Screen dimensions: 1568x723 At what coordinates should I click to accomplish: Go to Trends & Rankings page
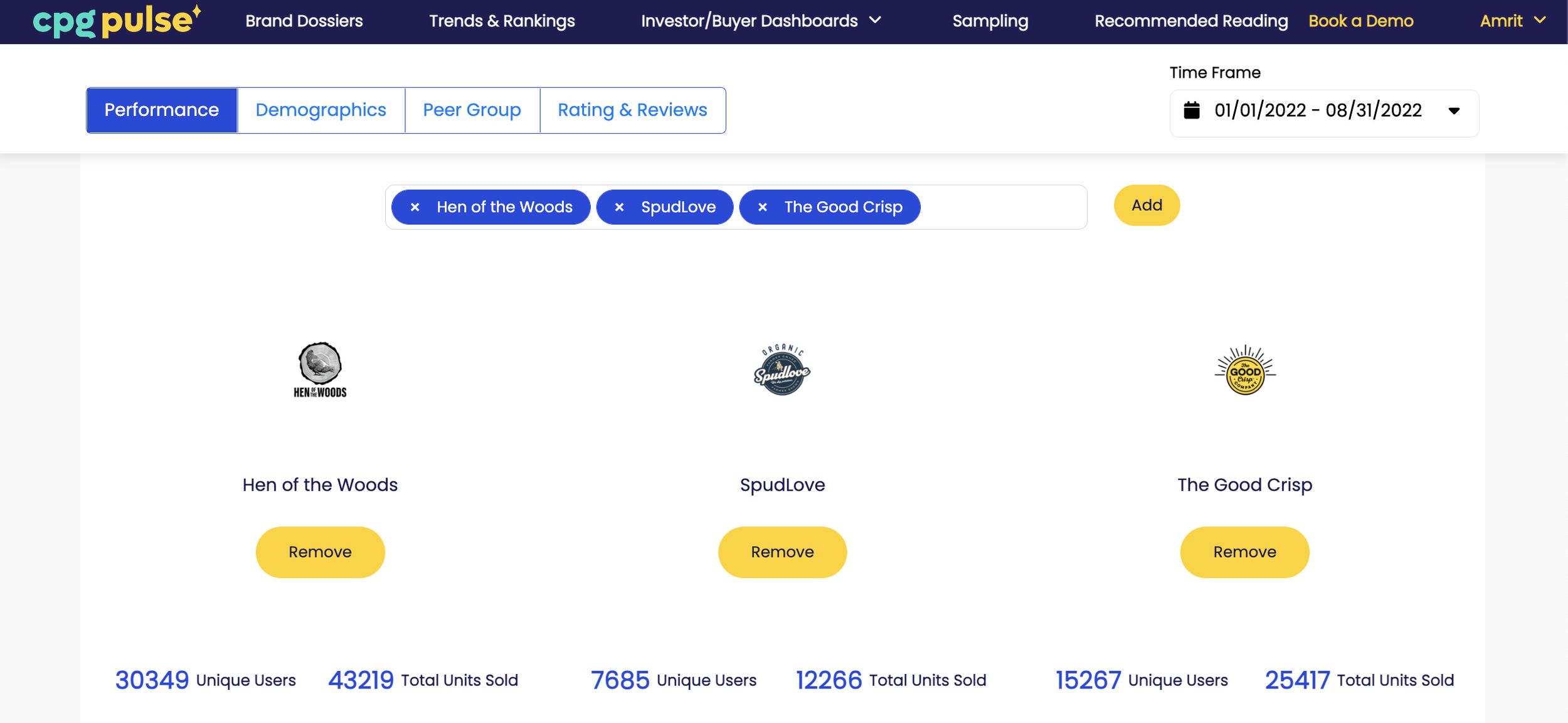pos(502,21)
